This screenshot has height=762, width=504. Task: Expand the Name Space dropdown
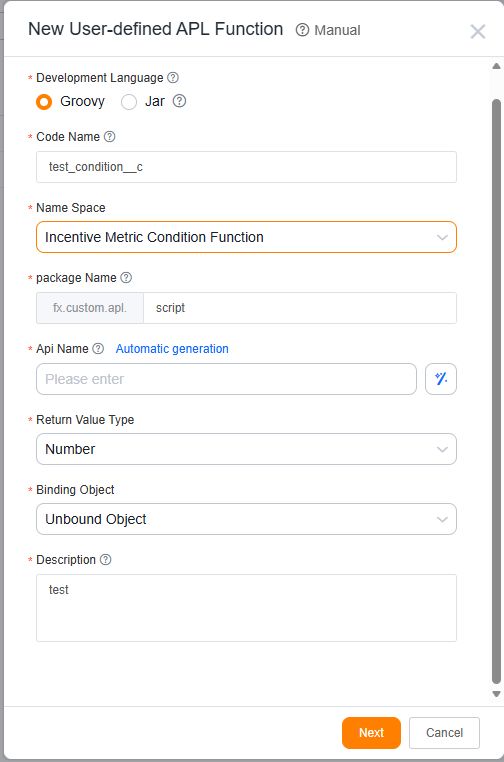(246, 237)
